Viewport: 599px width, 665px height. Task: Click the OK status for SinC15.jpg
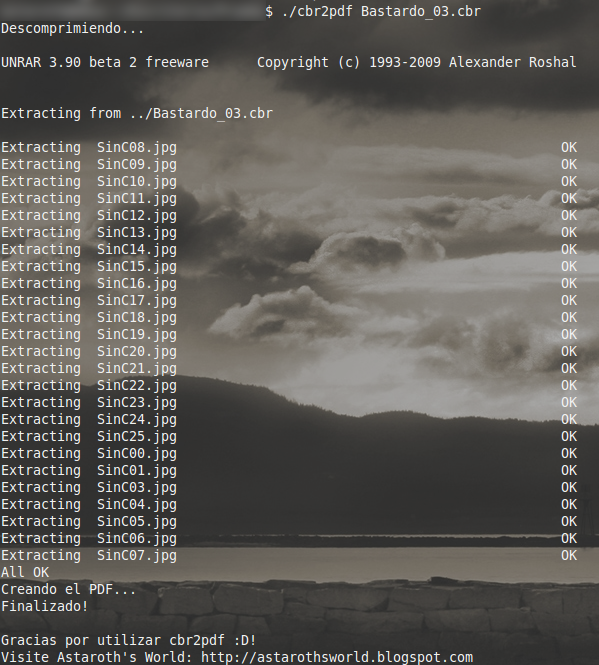(569, 266)
